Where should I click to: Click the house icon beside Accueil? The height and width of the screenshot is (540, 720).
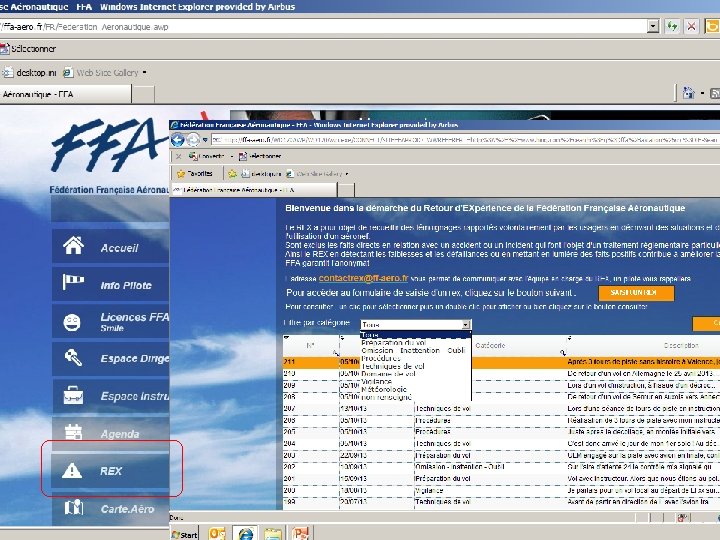coord(73,246)
